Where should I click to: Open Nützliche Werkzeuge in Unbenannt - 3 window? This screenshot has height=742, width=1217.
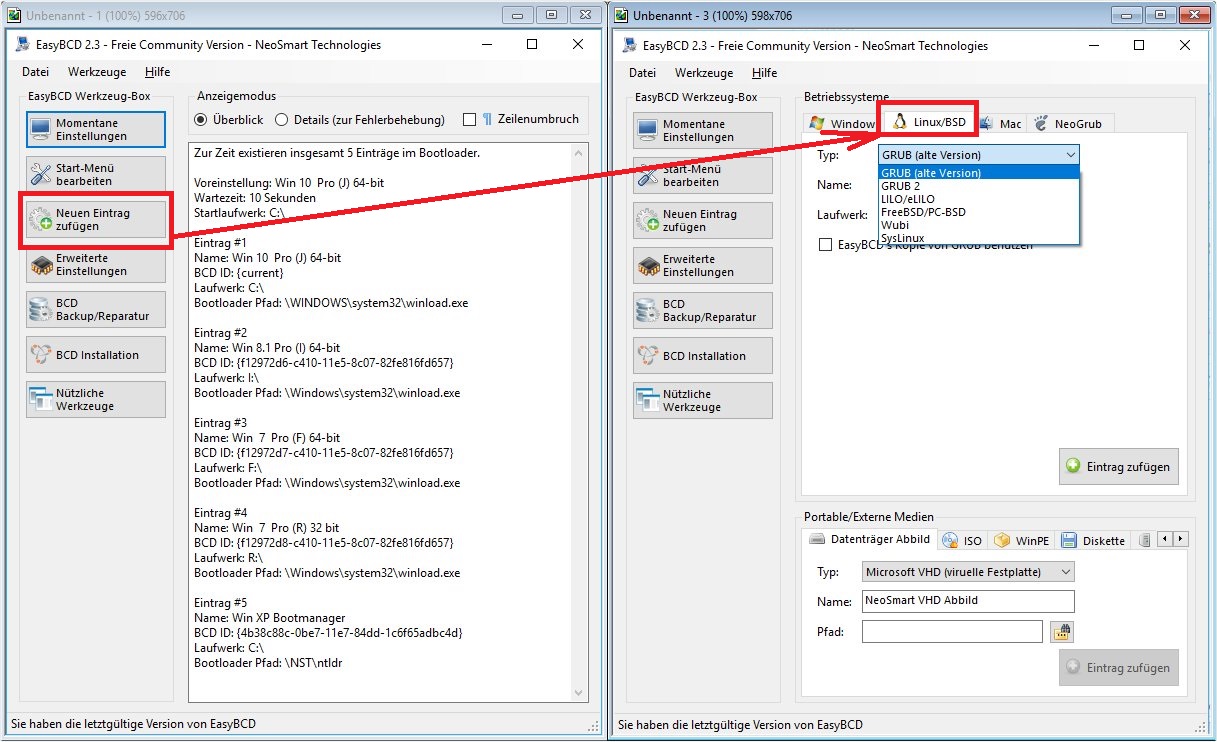click(703, 400)
